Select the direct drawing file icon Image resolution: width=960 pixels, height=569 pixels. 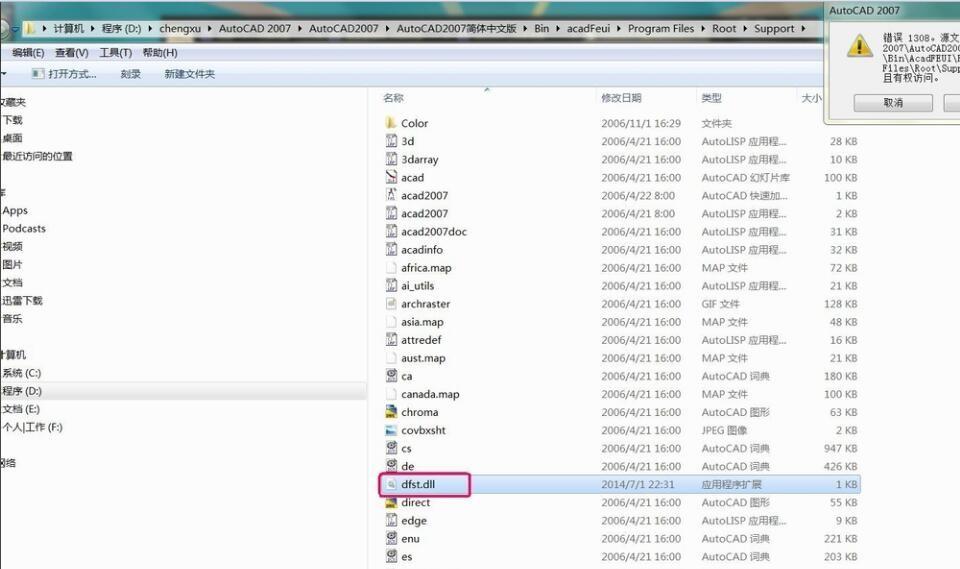click(x=391, y=502)
